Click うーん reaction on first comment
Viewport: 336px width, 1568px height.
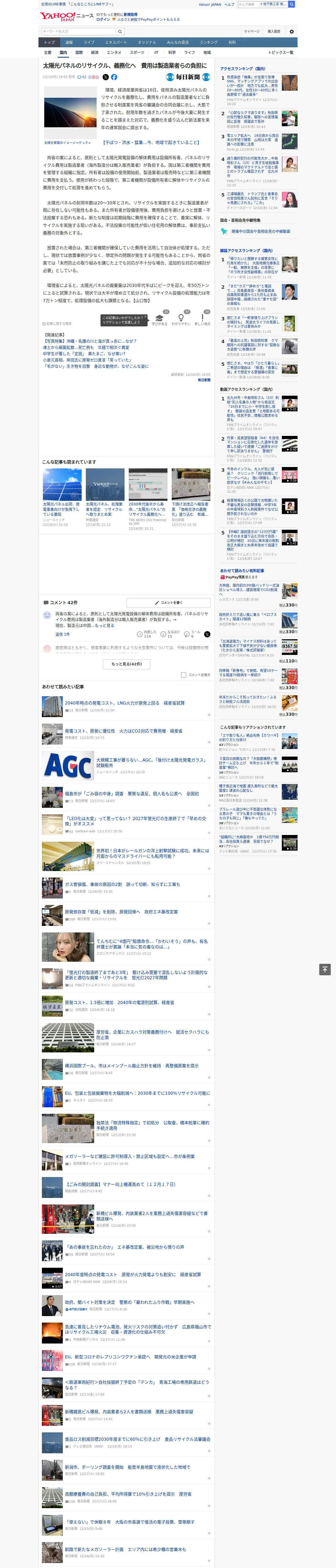tap(193, 634)
